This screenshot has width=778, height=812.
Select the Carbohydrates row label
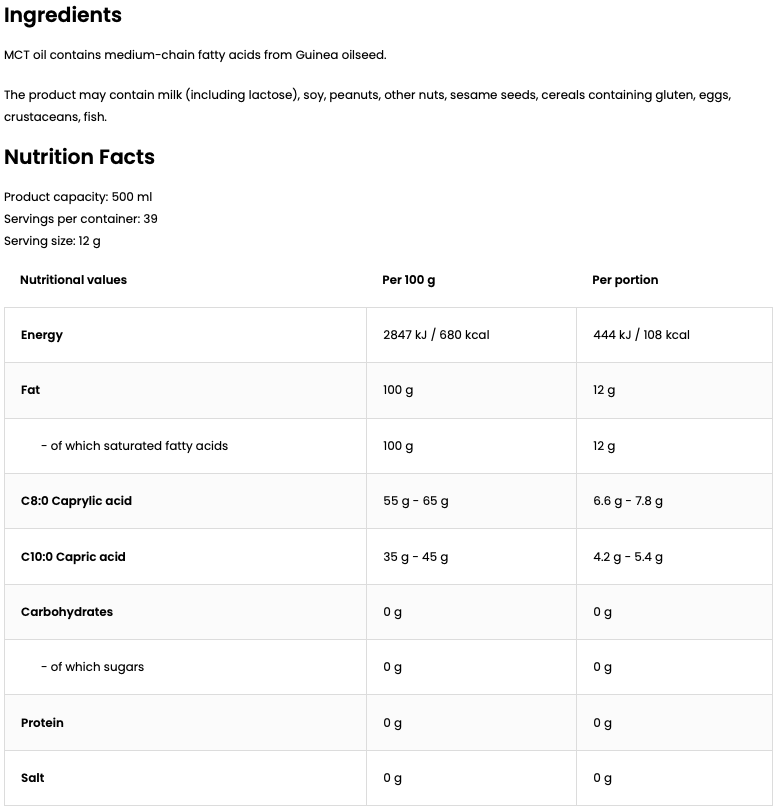(x=67, y=612)
